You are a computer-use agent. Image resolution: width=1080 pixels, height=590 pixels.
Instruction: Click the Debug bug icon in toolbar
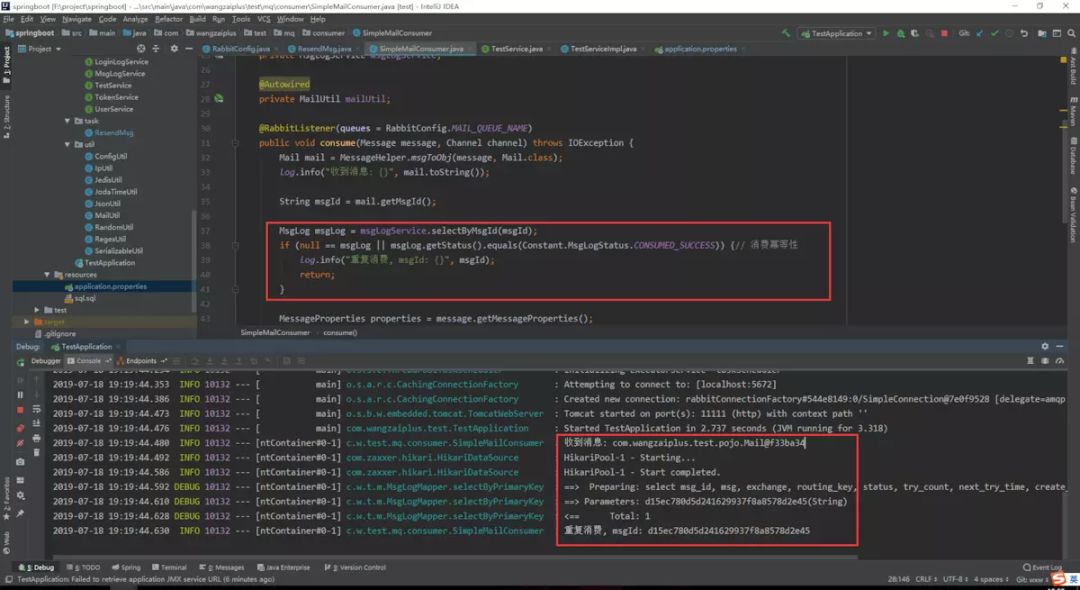[x=899, y=33]
